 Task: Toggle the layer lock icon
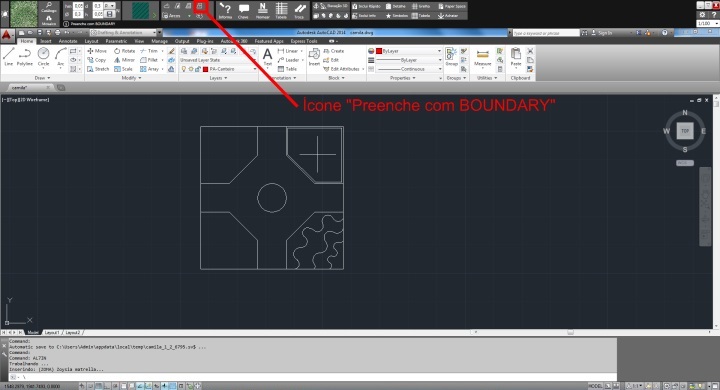click(x=198, y=69)
